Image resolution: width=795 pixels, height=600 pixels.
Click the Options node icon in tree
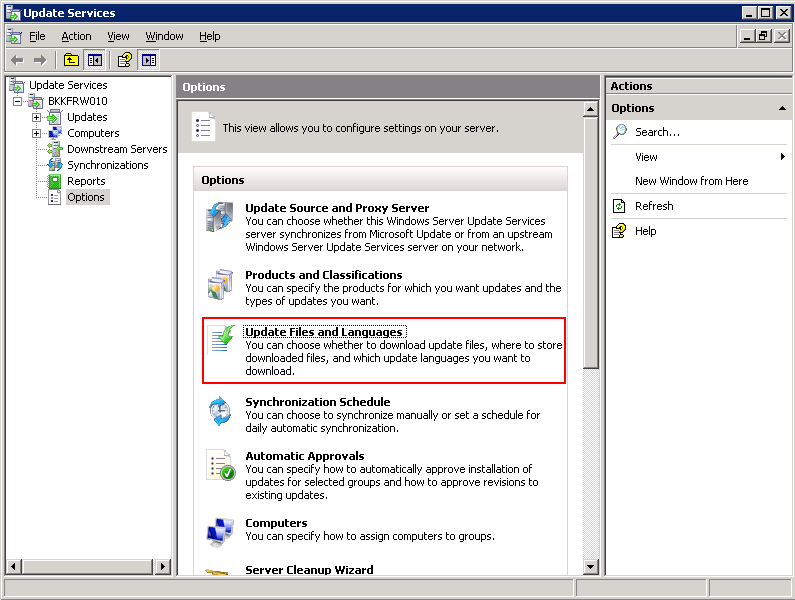[54, 197]
